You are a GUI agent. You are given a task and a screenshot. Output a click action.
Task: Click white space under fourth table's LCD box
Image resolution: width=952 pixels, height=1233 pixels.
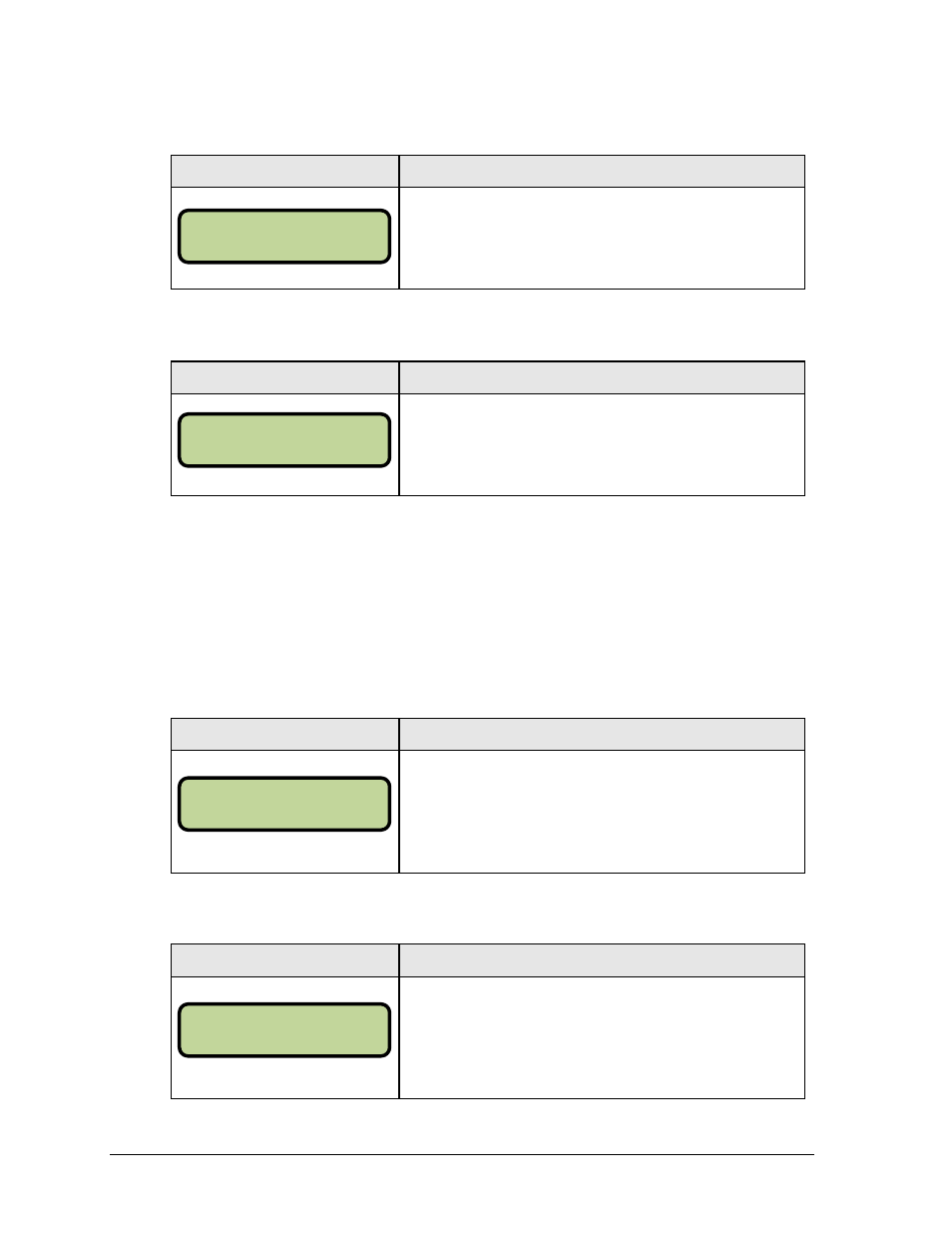click(x=284, y=1078)
